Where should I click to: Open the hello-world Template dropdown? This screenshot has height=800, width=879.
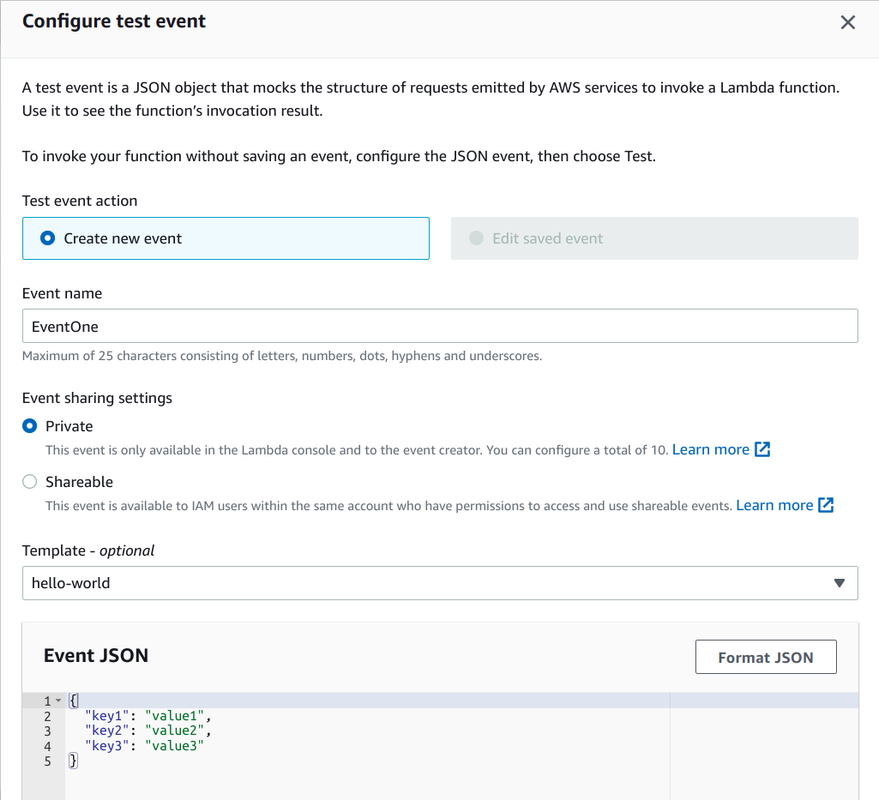pyautogui.click(x=440, y=583)
